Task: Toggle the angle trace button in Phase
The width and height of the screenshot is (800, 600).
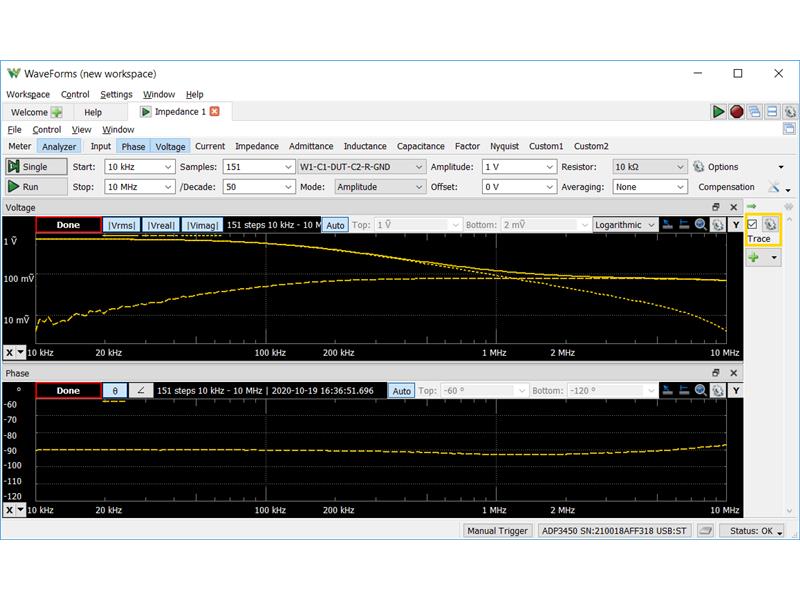Action: click(141, 391)
